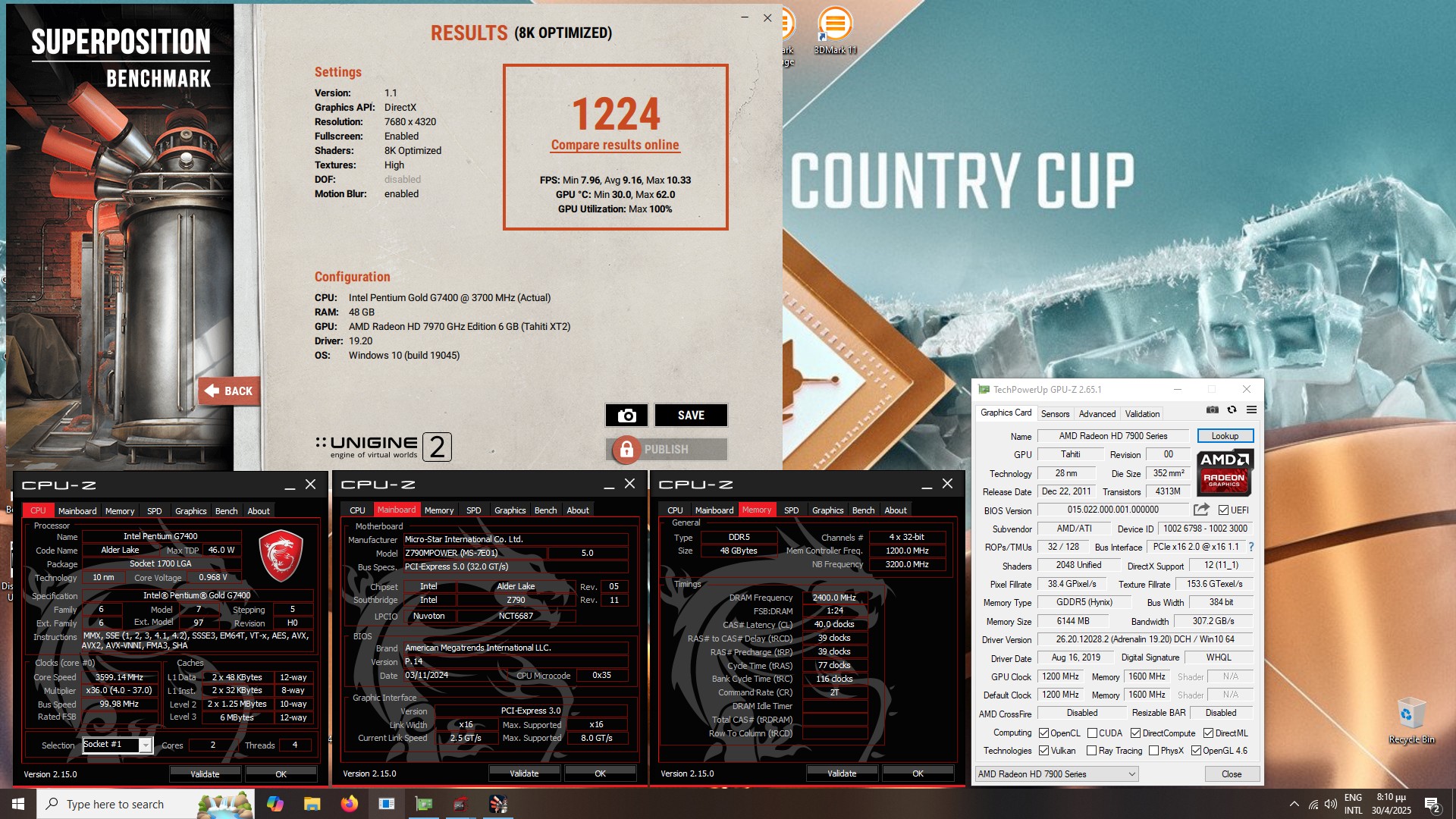Image resolution: width=1456 pixels, height=819 pixels.
Task: Toggle the UEFI checkbox in GPU-Z
Action: [x=1223, y=510]
